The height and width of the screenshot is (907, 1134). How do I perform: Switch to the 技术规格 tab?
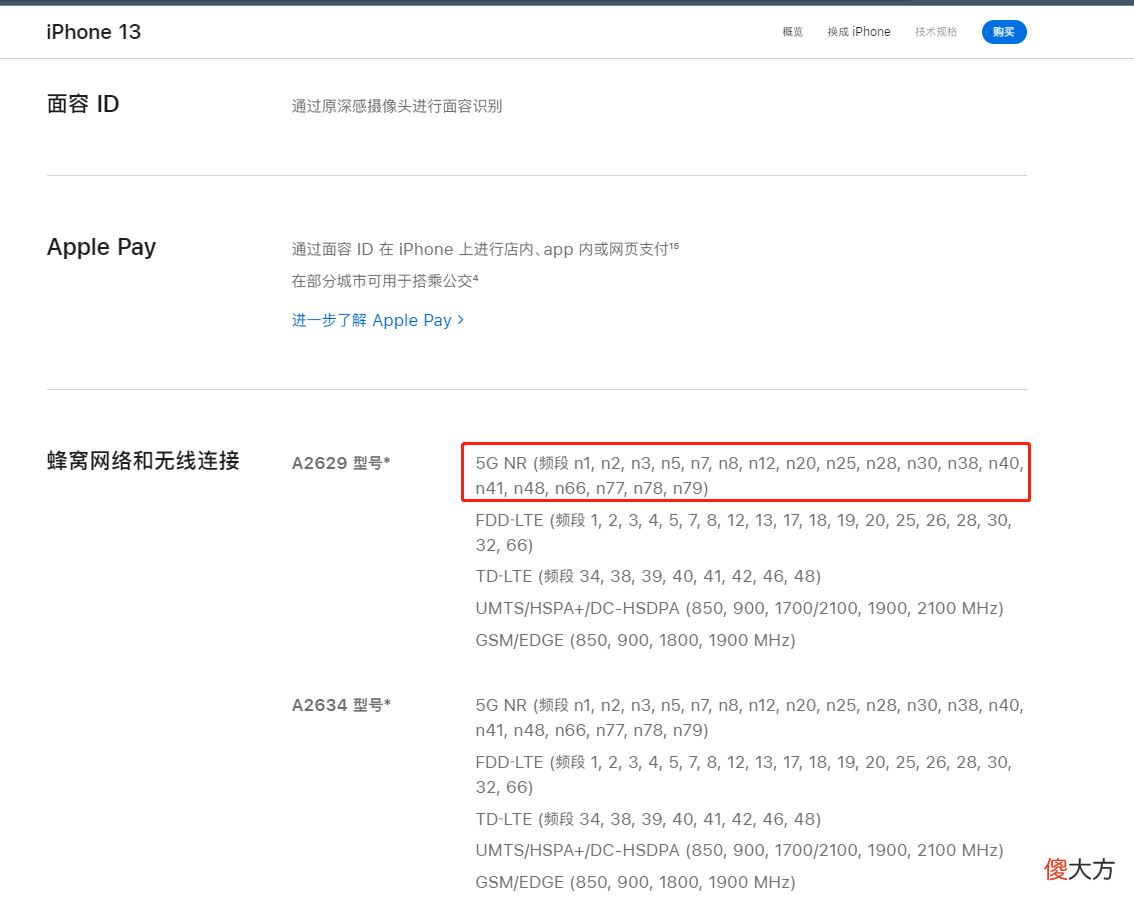tap(935, 31)
